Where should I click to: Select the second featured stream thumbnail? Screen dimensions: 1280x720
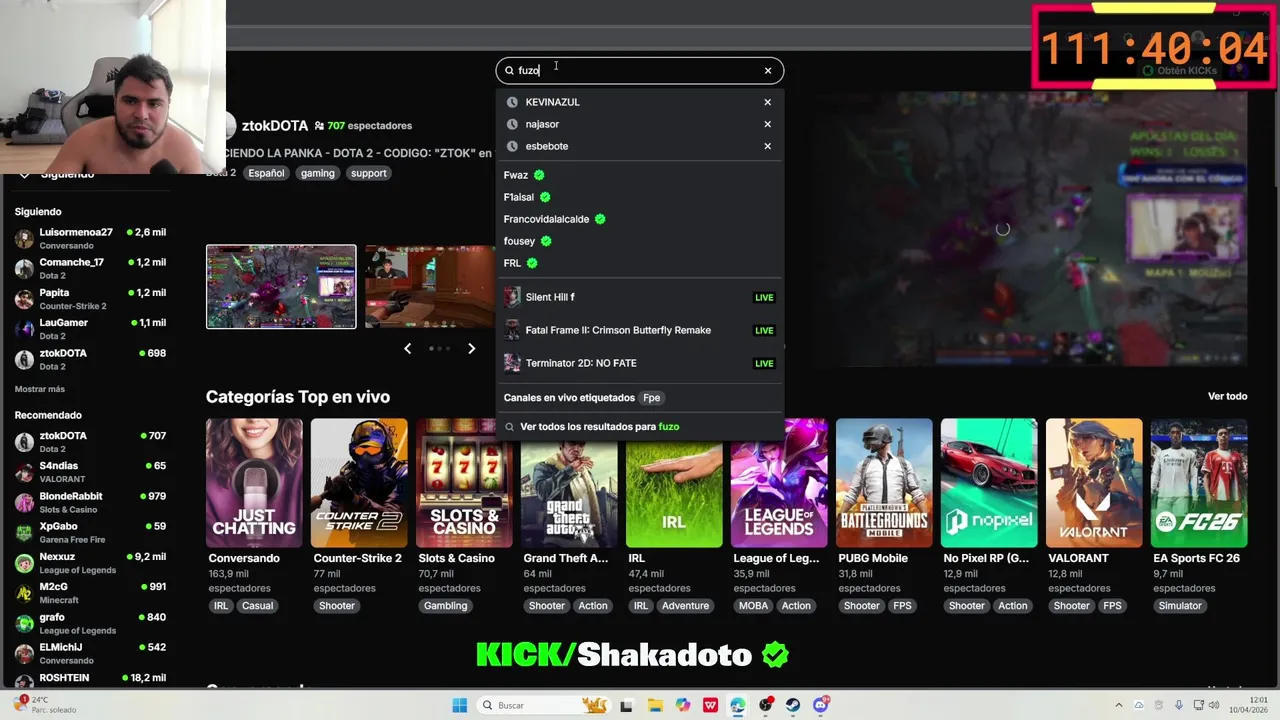(430, 286)
